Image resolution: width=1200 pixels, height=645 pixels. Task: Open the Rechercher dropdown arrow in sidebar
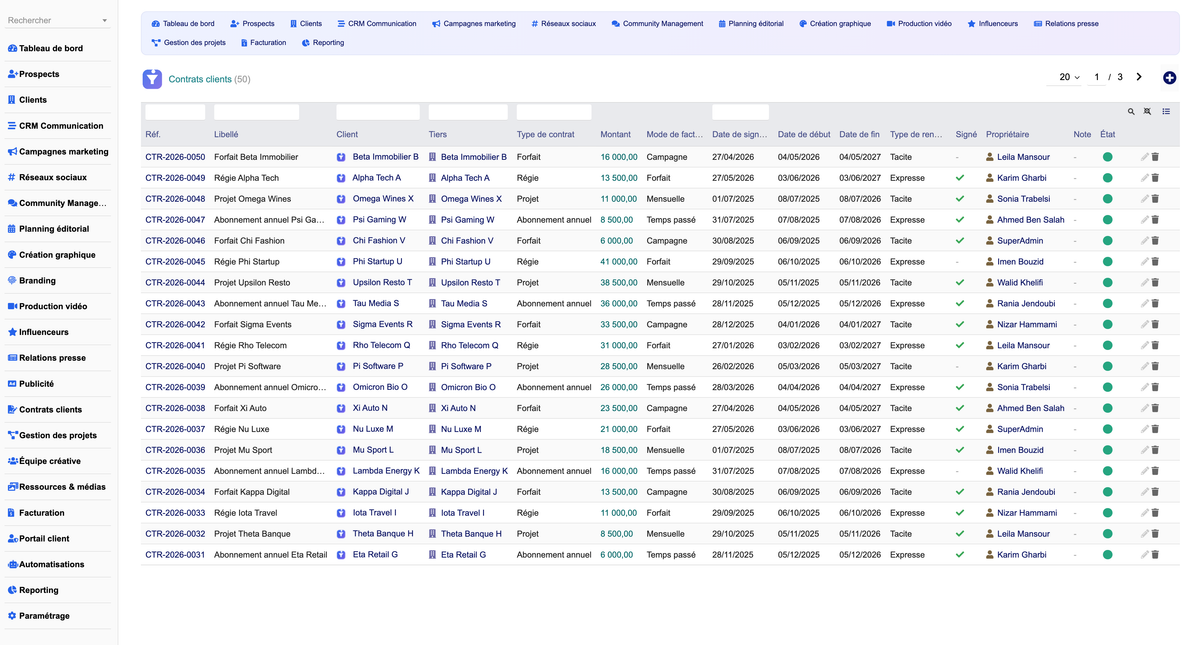pos(105,21)
